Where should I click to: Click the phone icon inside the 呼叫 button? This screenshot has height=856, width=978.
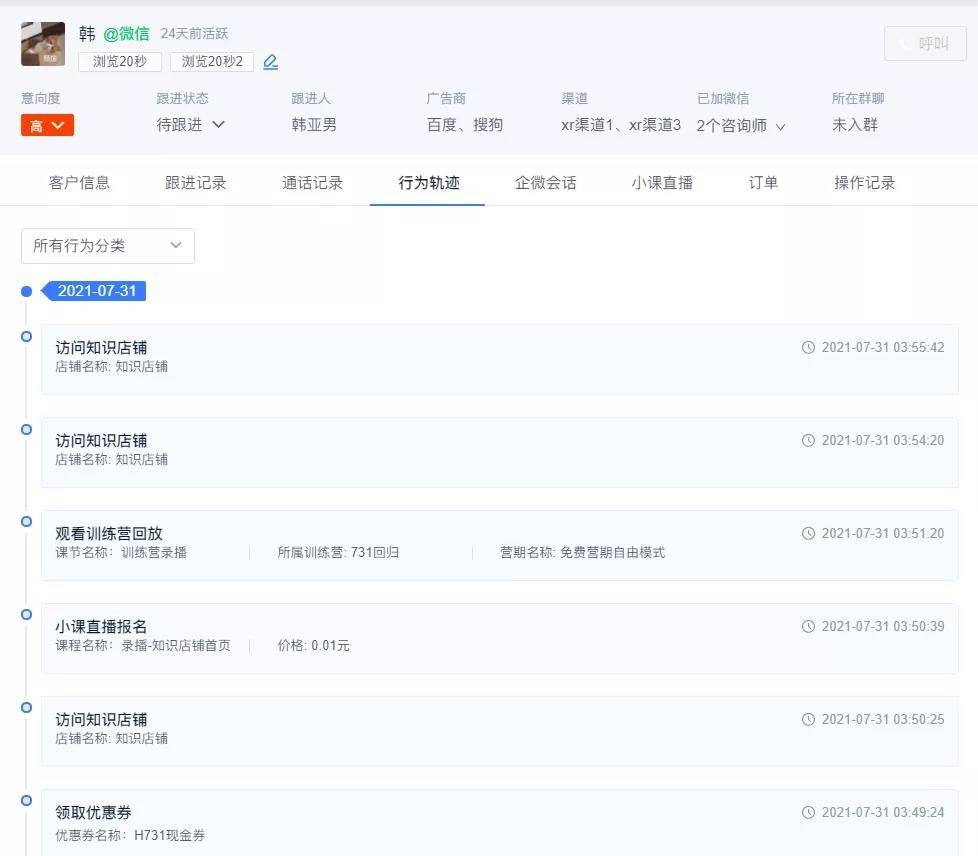(905, 43)
